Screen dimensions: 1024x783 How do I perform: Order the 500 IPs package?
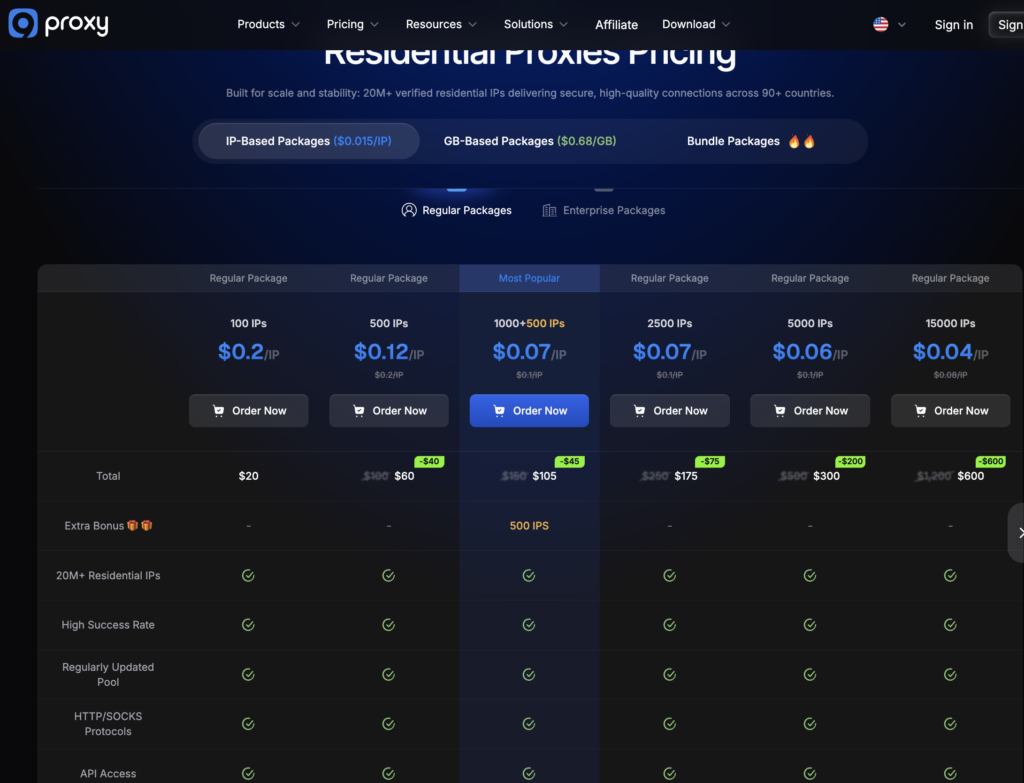(389, 411)
